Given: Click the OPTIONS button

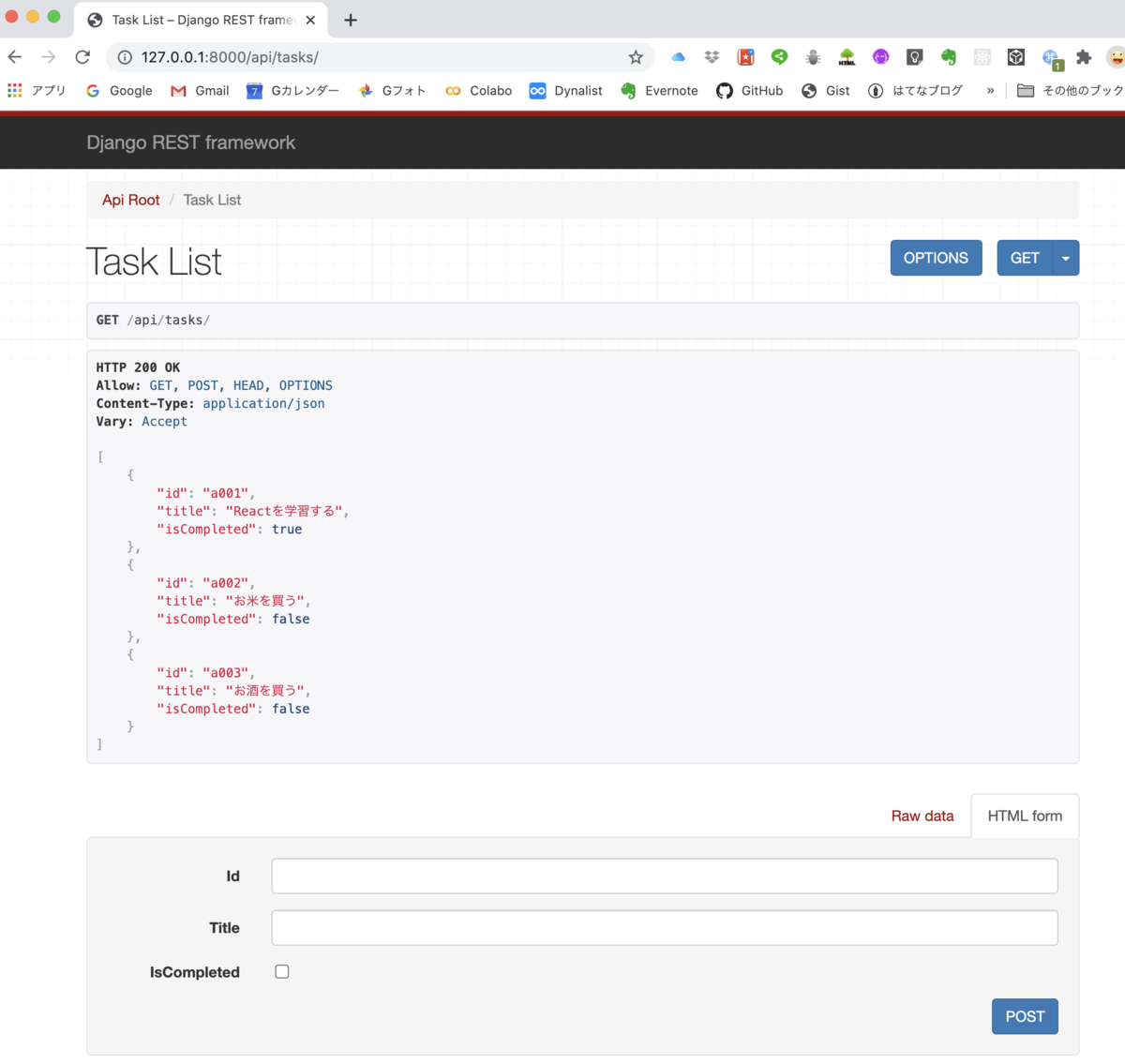Looking at the screenshot, I should point(936,258).
